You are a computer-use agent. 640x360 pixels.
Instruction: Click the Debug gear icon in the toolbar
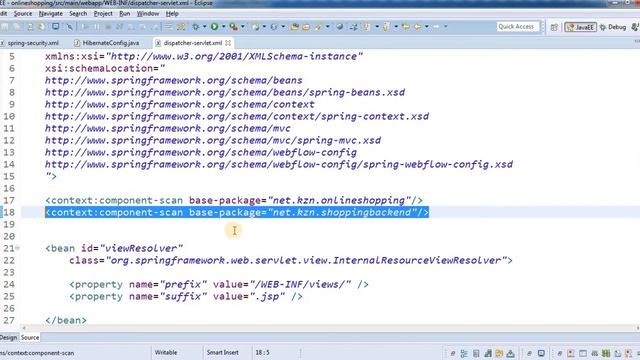tap(196, 27)
